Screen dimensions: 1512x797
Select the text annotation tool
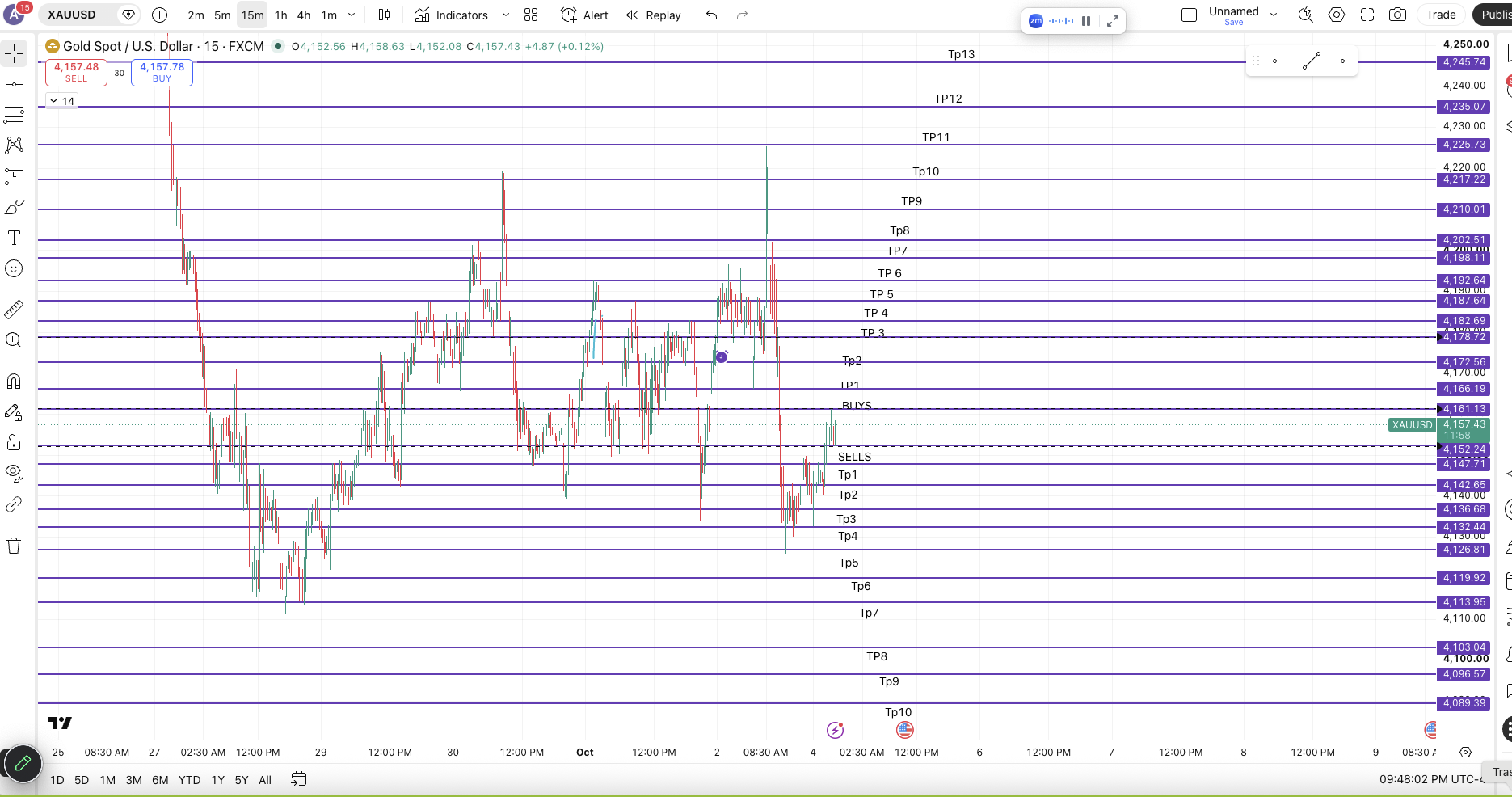coord(15,238)
